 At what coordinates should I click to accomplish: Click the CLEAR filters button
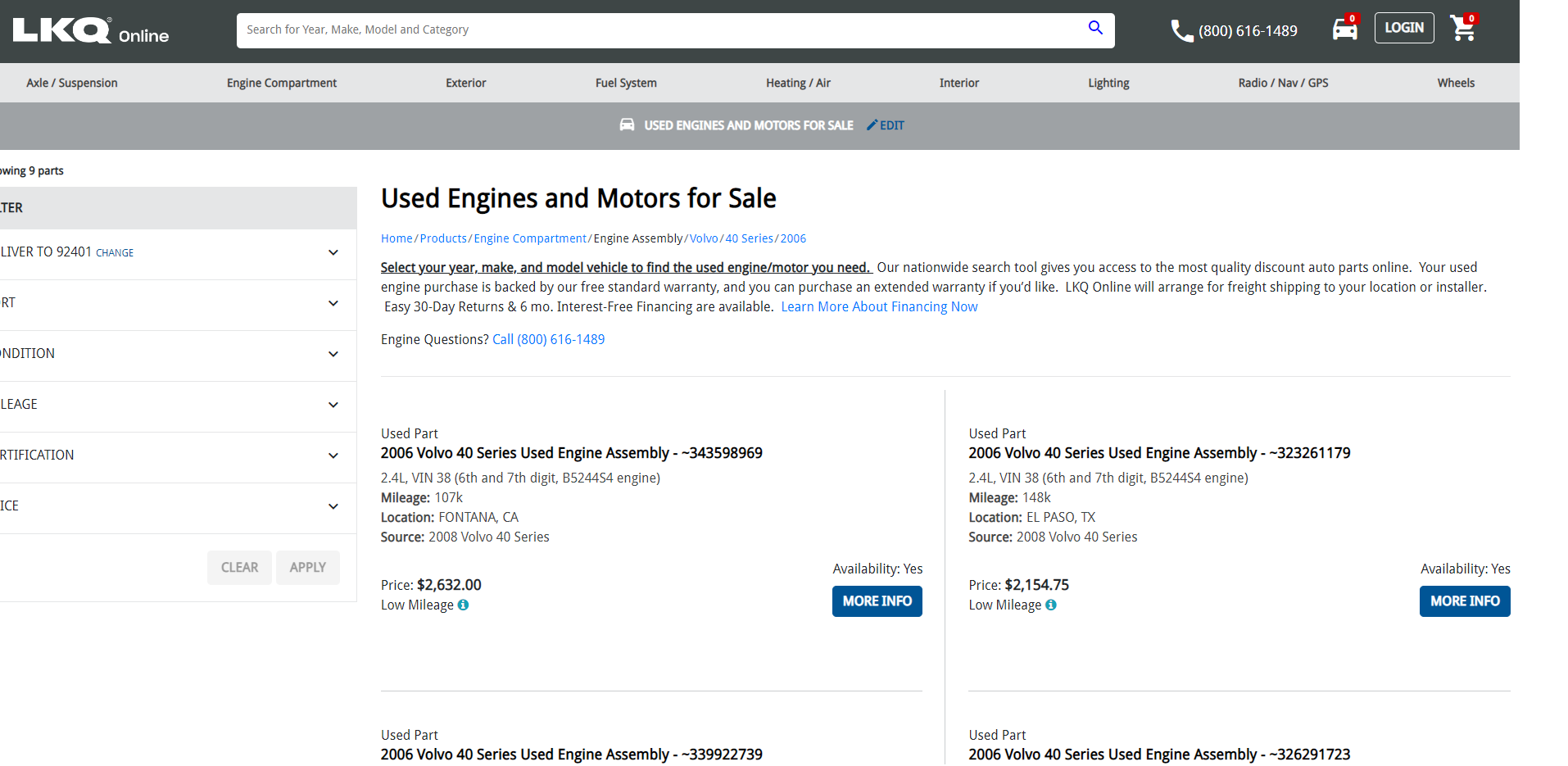[x=239, y=568]
